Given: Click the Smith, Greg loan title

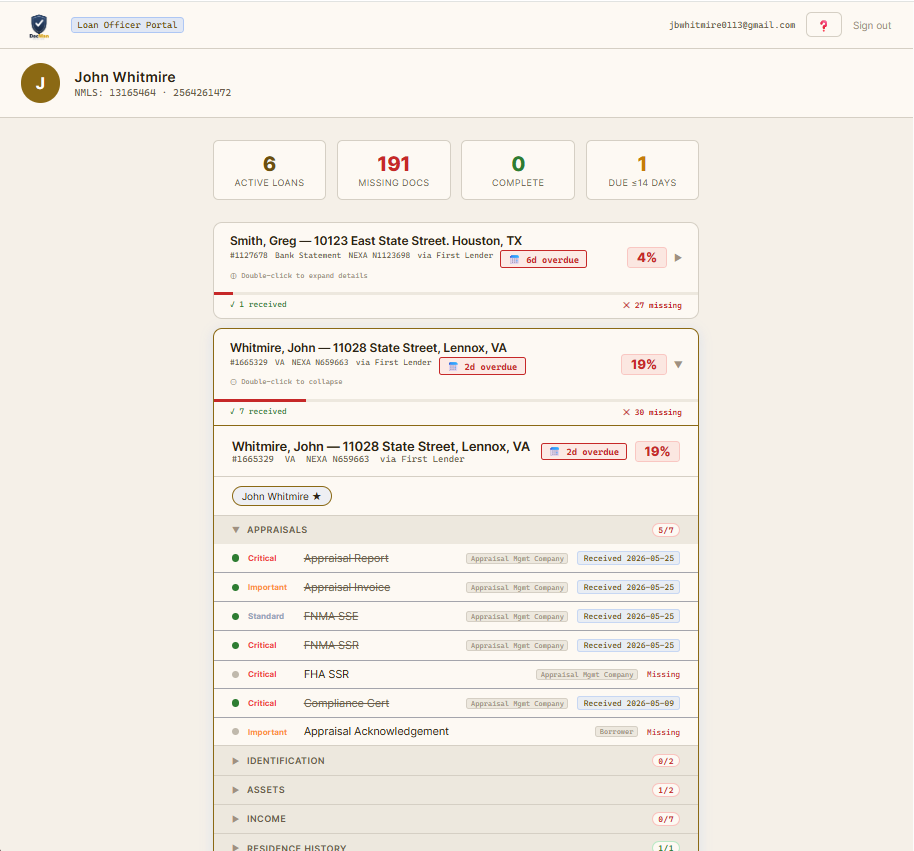Looking at the screenshot, I should 376,241.
